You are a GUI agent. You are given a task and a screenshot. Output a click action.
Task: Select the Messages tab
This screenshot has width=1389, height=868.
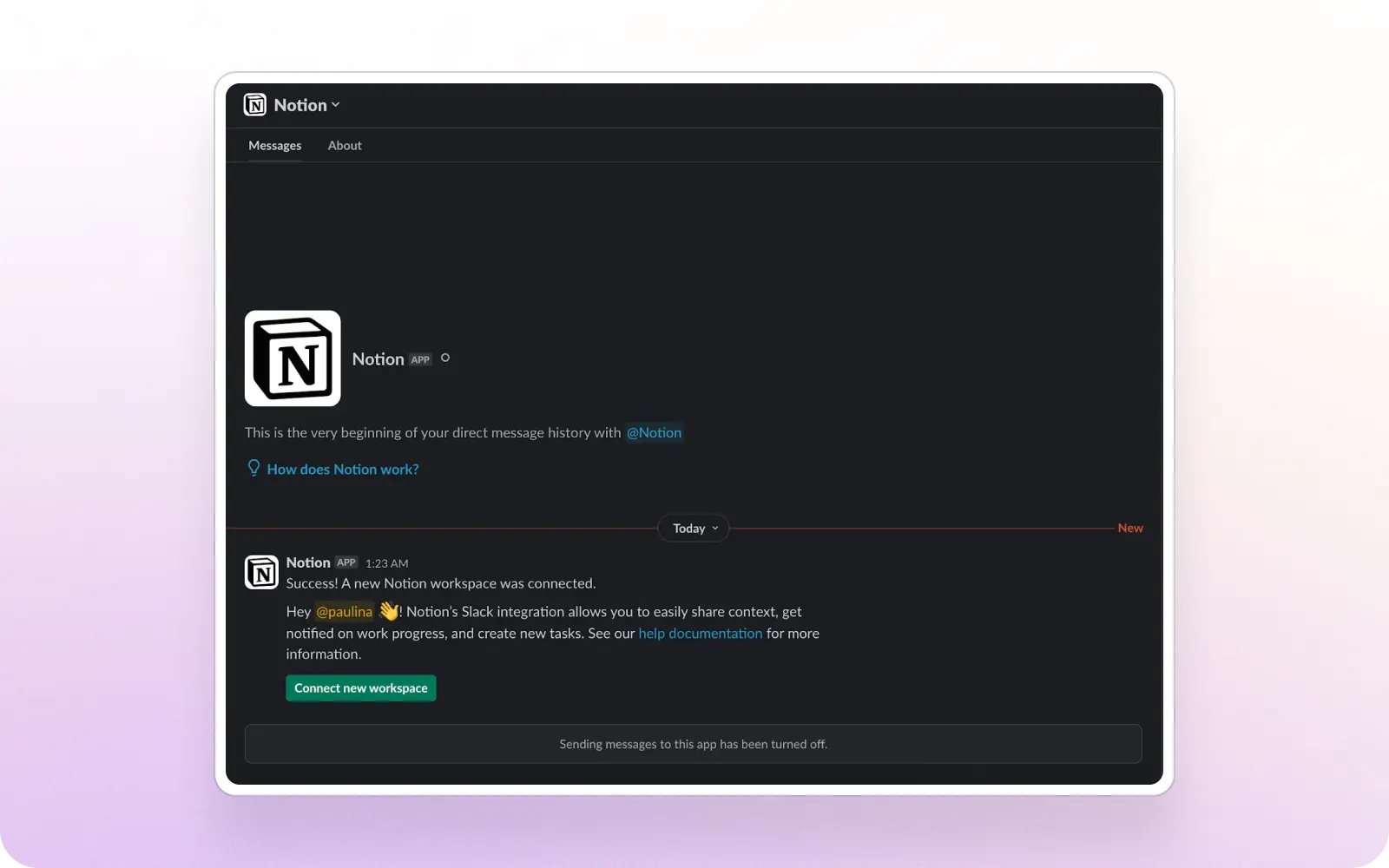point(274,145)
